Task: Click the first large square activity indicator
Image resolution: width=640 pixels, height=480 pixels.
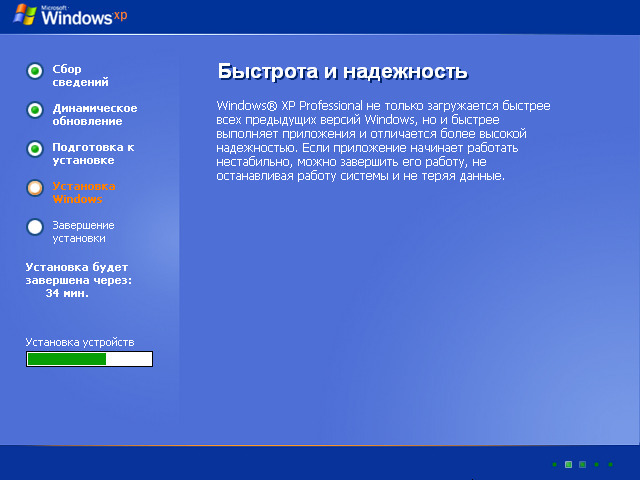Action: tap(568, 464)
